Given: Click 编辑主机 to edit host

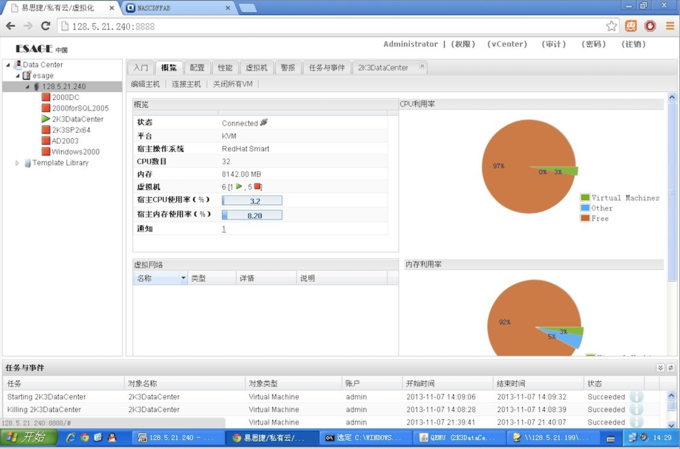Looking at the screenshot, I should click(x=146, y=84).
